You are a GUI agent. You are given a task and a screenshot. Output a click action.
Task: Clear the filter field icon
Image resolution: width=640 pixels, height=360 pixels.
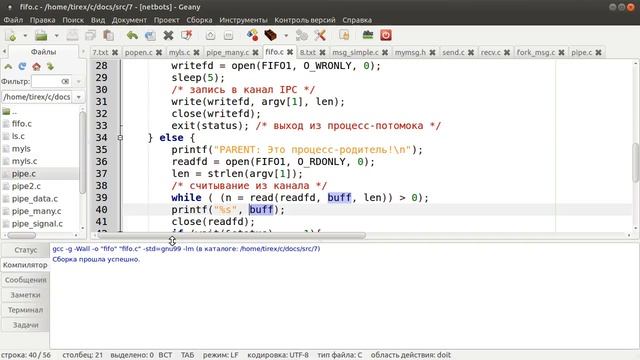pyautogui.click(x=65, y=81)
